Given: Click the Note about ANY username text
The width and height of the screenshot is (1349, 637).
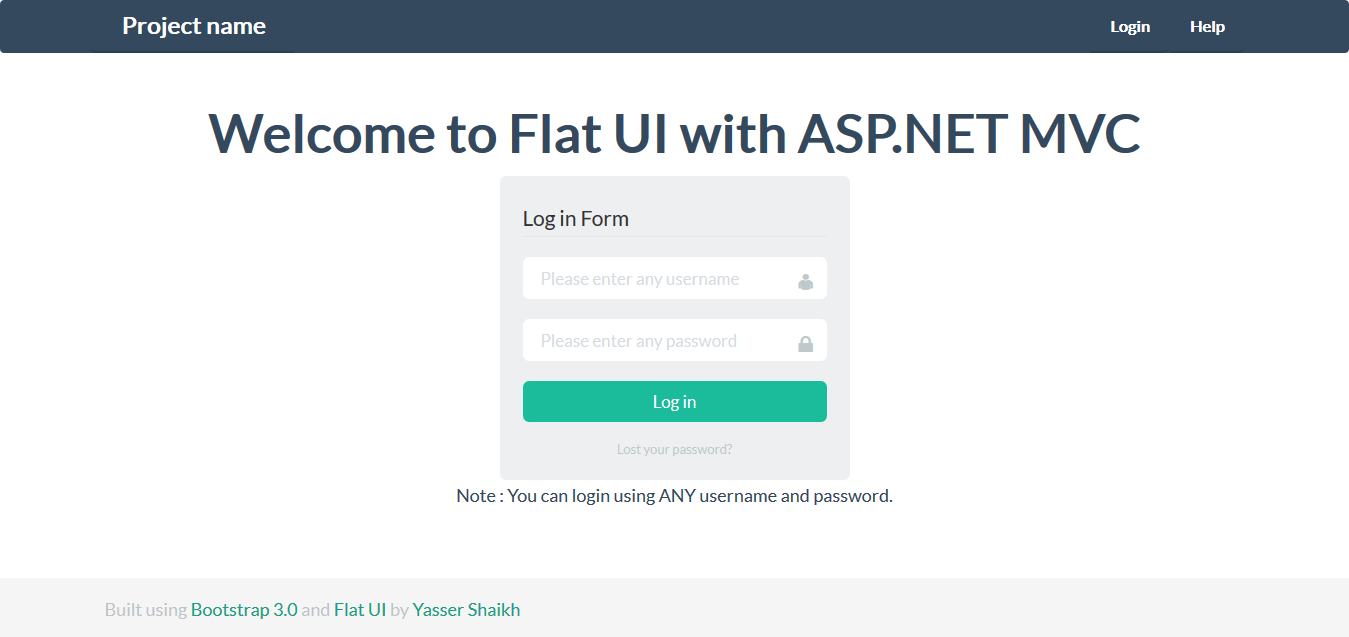Looking at the screenshot, I should point(674,495).
